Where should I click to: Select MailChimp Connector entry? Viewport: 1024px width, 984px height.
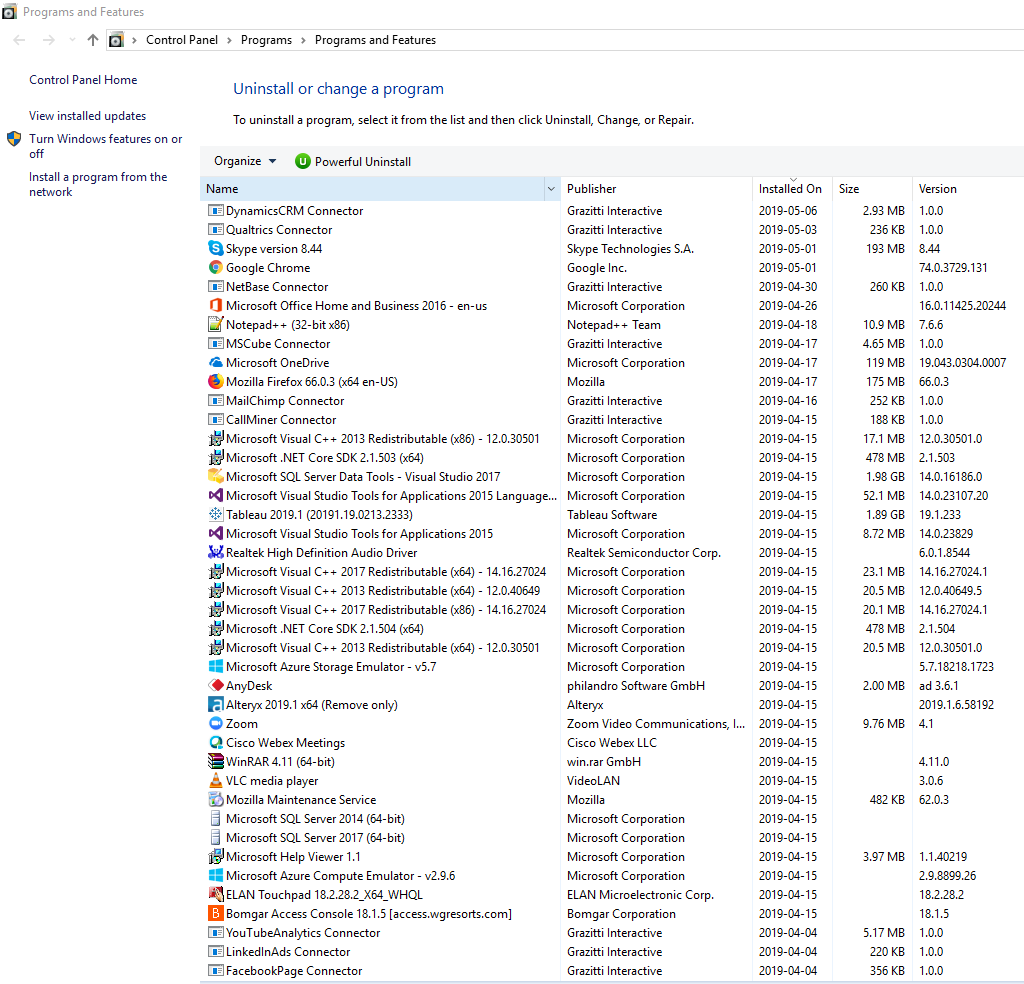click(612, 401)
